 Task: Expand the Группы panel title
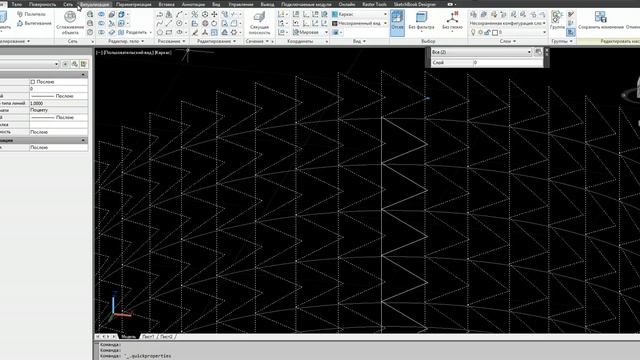pyautogui.click(x=562, y=41)
